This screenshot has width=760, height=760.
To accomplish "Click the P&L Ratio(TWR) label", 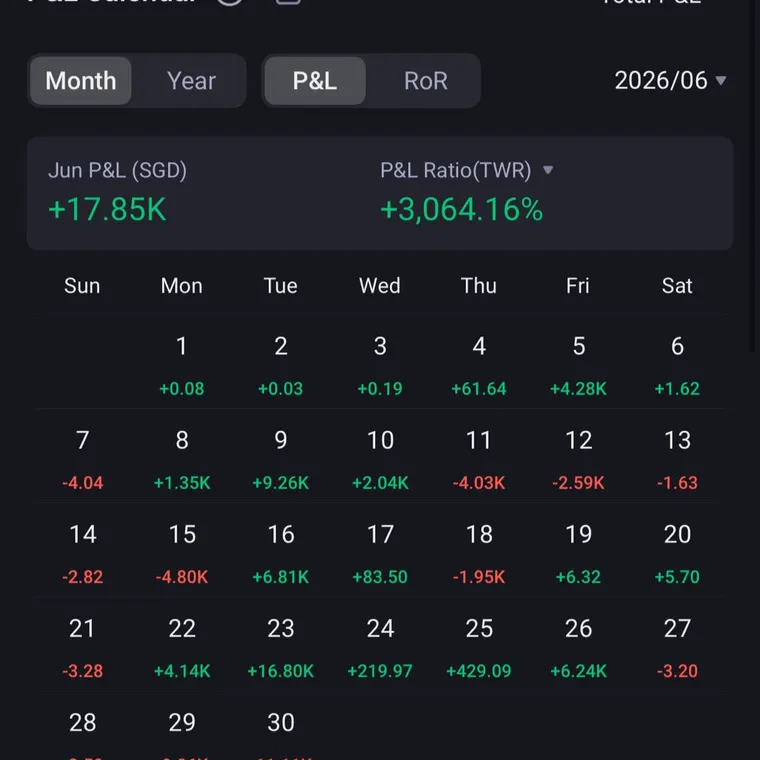I will (x=456, y=170).
